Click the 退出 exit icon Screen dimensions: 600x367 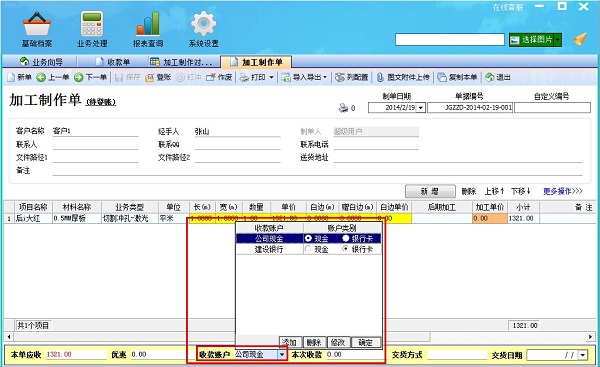pyautogui.click(x=489, y=77)
